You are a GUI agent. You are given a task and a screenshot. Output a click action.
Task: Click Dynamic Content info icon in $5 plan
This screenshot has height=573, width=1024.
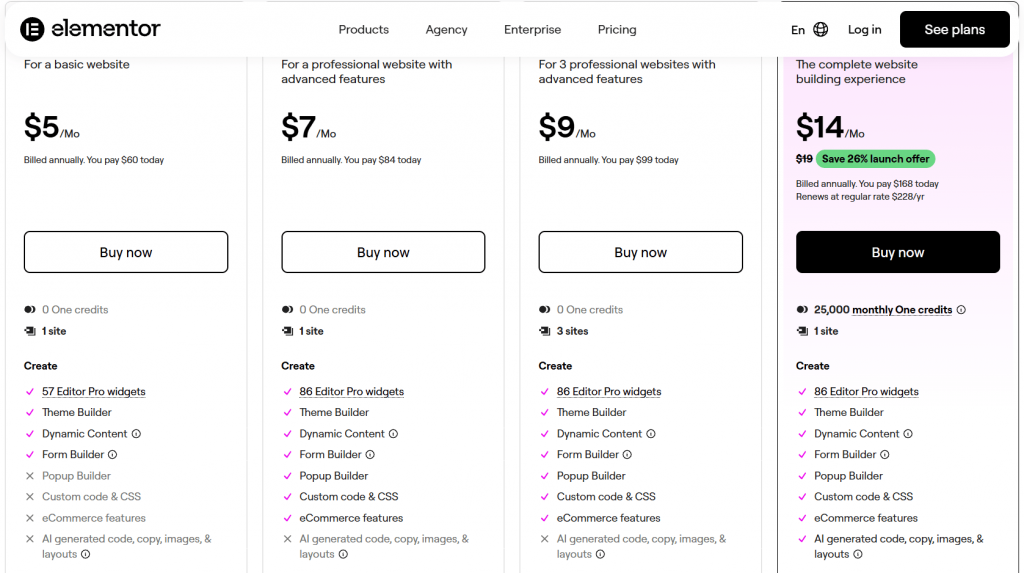[136, 434]
